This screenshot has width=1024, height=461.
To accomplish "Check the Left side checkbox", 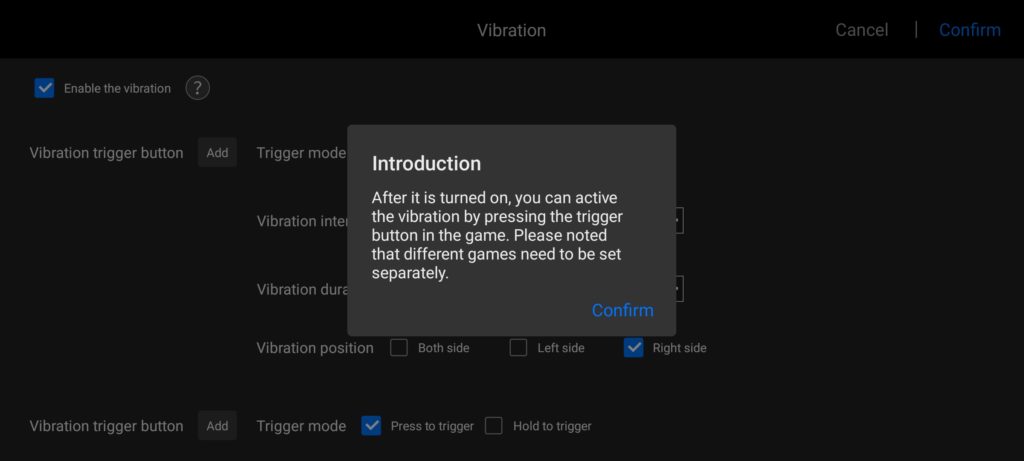I will tap(518, 348).
